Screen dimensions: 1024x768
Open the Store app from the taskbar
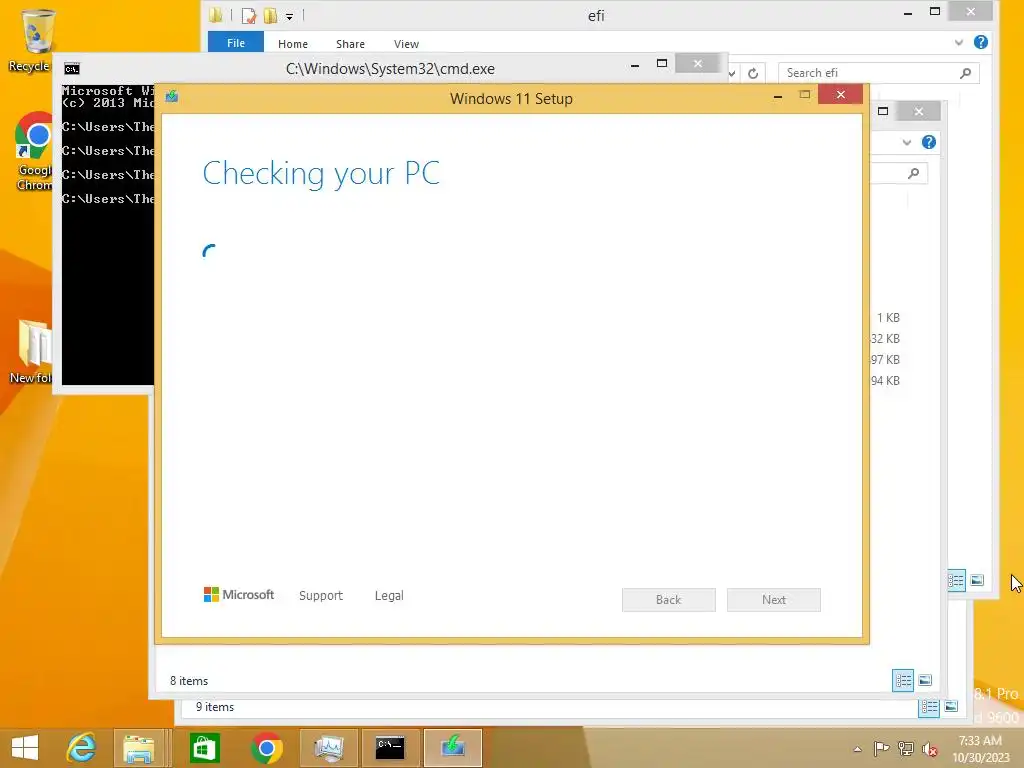pyautogui.click(x=204, y=748)
